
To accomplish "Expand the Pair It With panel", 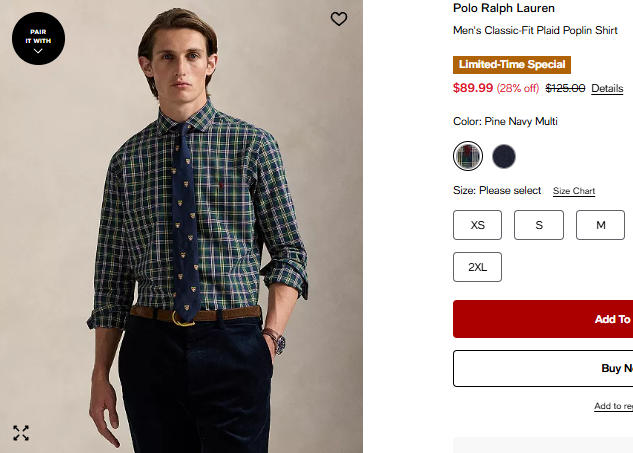I will tap(38, 39).
